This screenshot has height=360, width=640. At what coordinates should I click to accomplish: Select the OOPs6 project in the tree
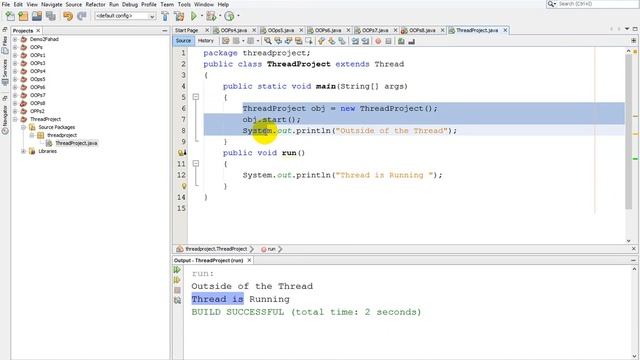click(38, 87)
